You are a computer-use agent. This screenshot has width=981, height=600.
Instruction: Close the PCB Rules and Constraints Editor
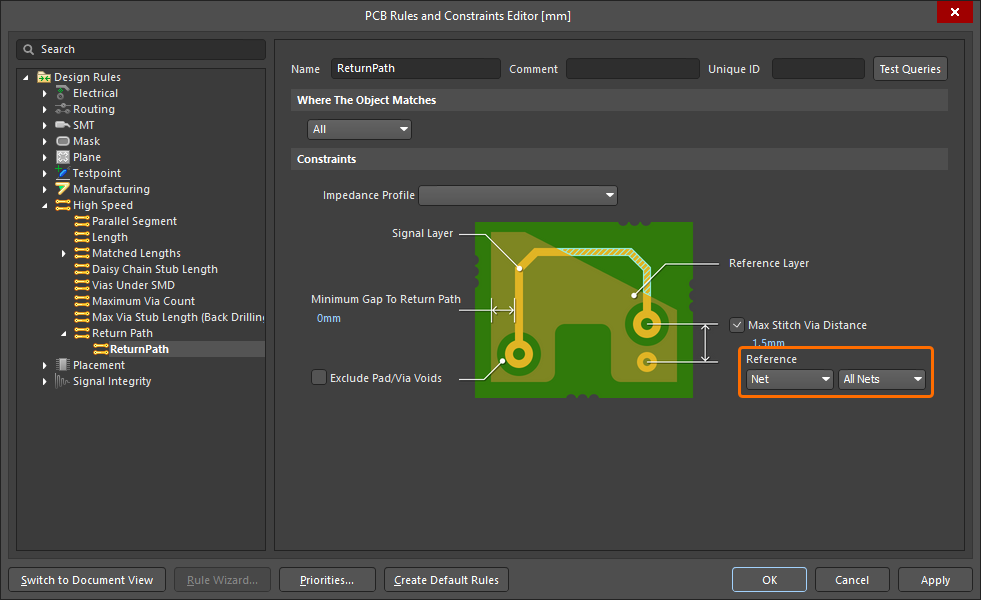click(x=955, y=12)
